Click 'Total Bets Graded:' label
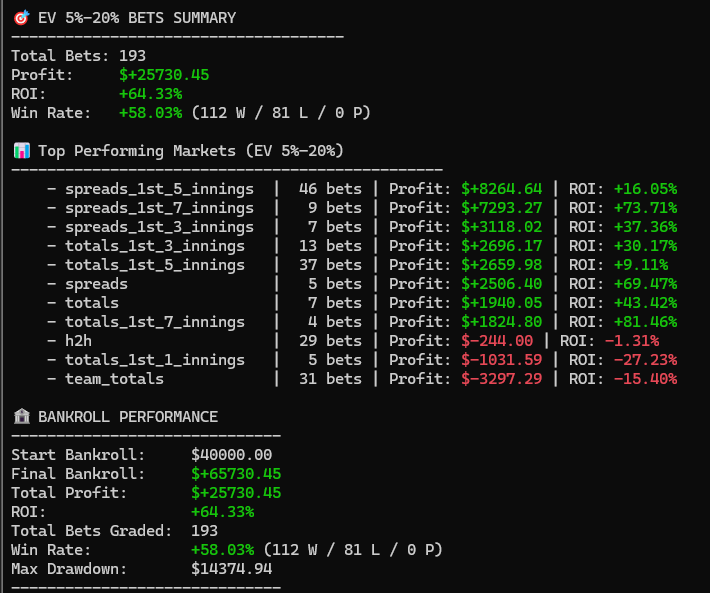Screen dimensions: 710x593 (x=92, y=531)
